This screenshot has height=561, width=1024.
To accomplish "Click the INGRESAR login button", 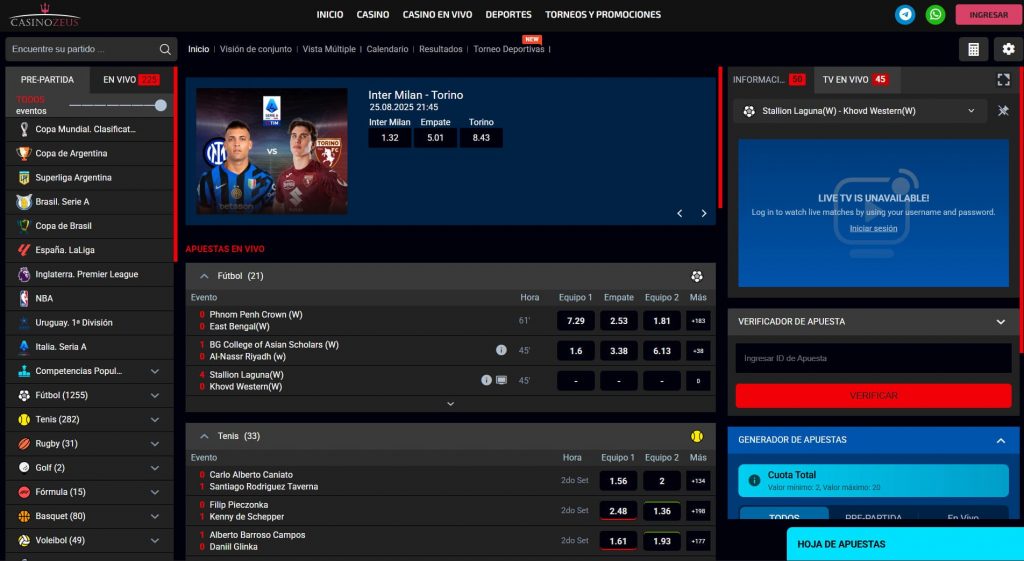I will 988,15.
